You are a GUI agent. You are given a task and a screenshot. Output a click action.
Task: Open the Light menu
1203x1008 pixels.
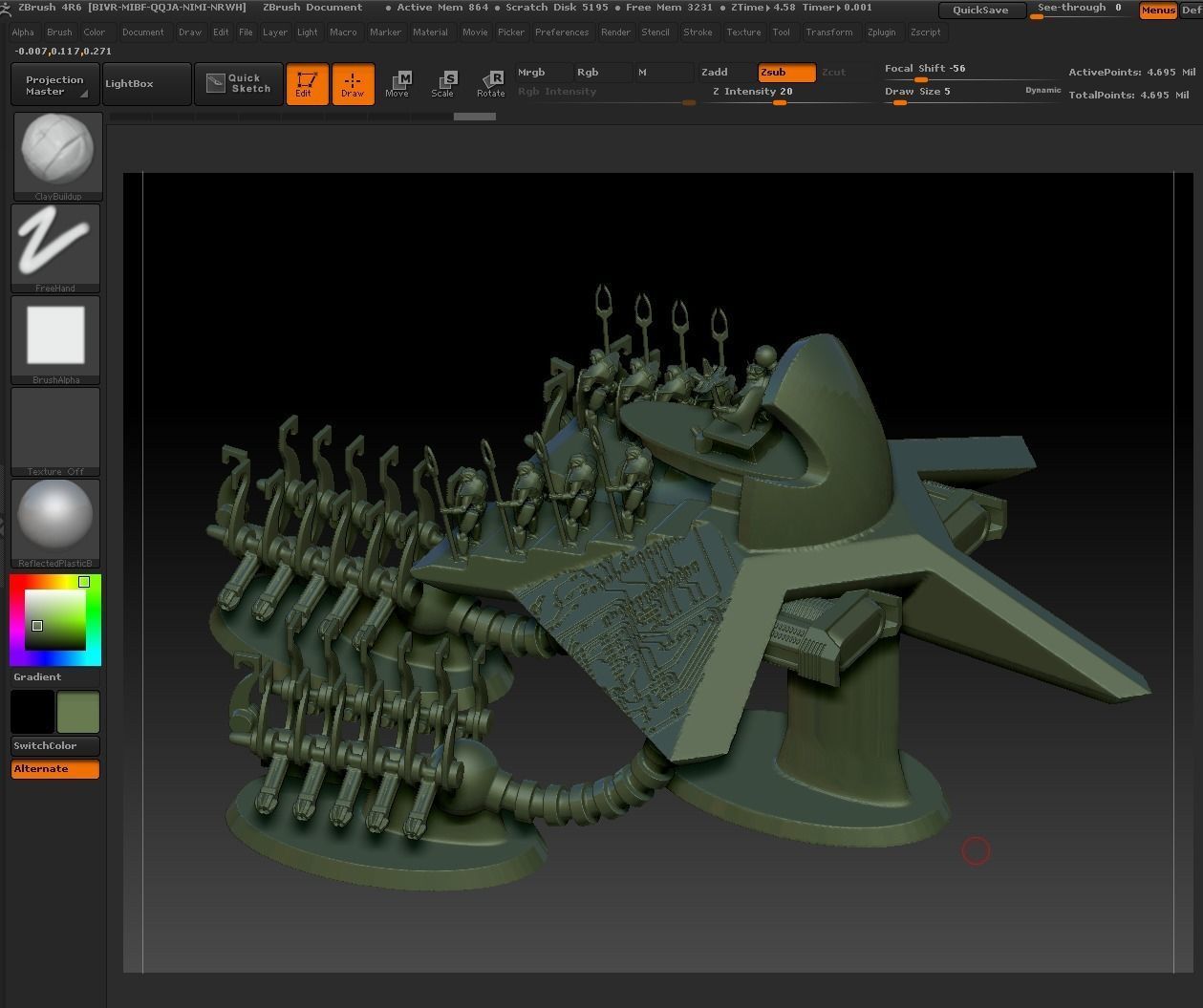pyautogui.click(x=308, y=32)
